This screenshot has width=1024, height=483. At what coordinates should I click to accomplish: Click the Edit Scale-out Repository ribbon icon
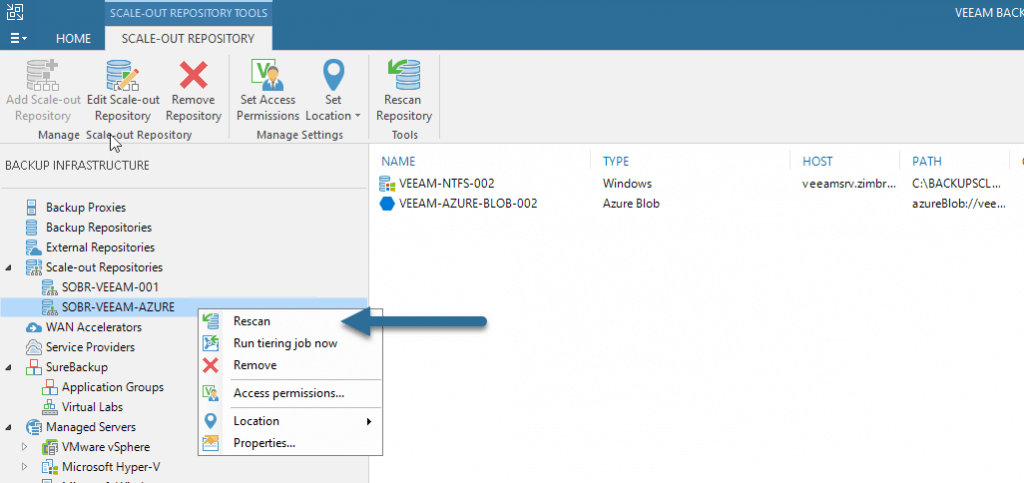123,75
